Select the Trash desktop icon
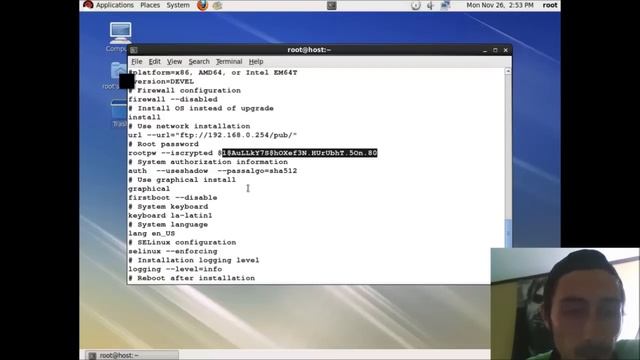The image size is (640, 360). [119, 113]
